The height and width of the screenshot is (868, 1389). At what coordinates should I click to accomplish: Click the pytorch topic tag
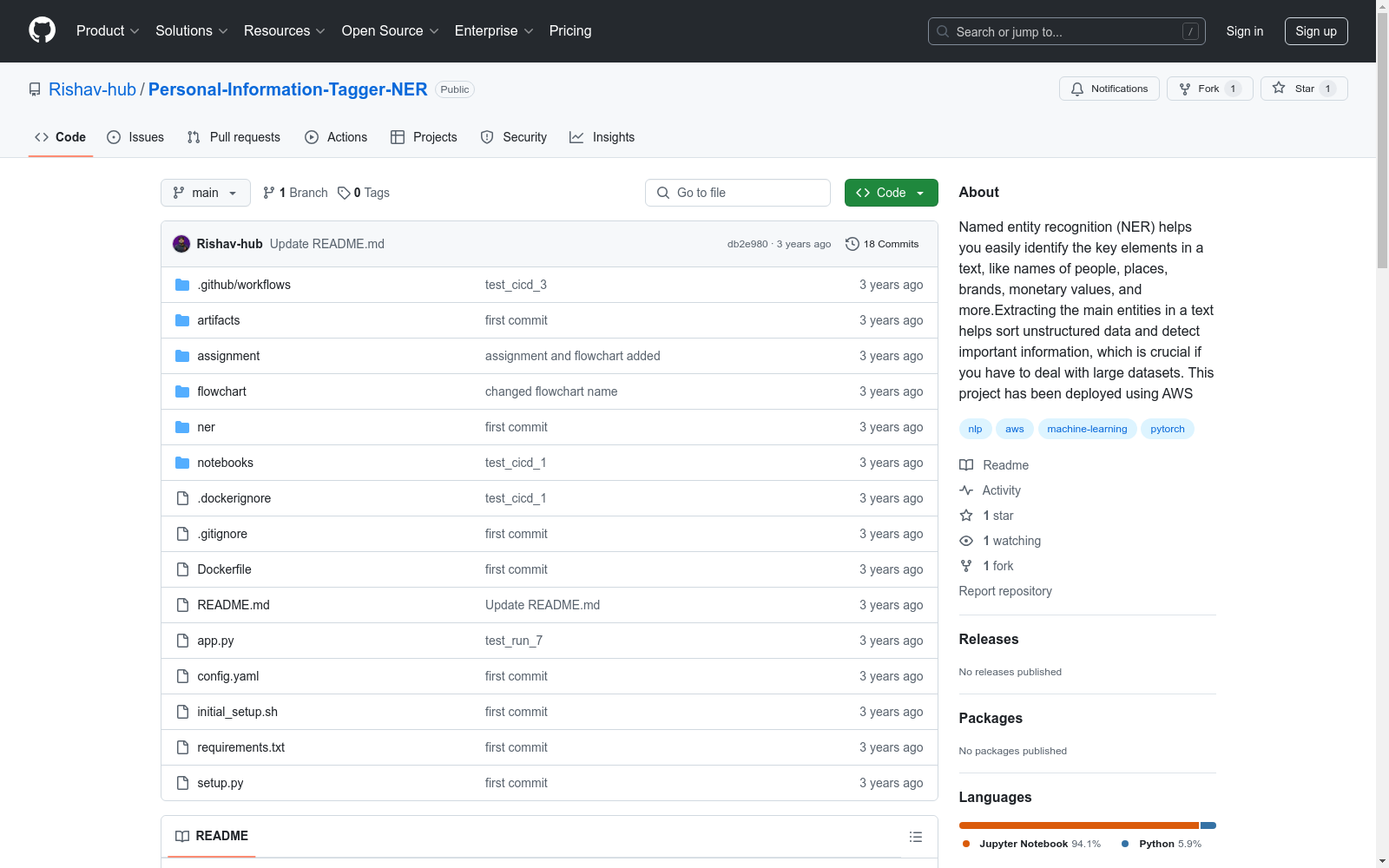click(1168, 429)
